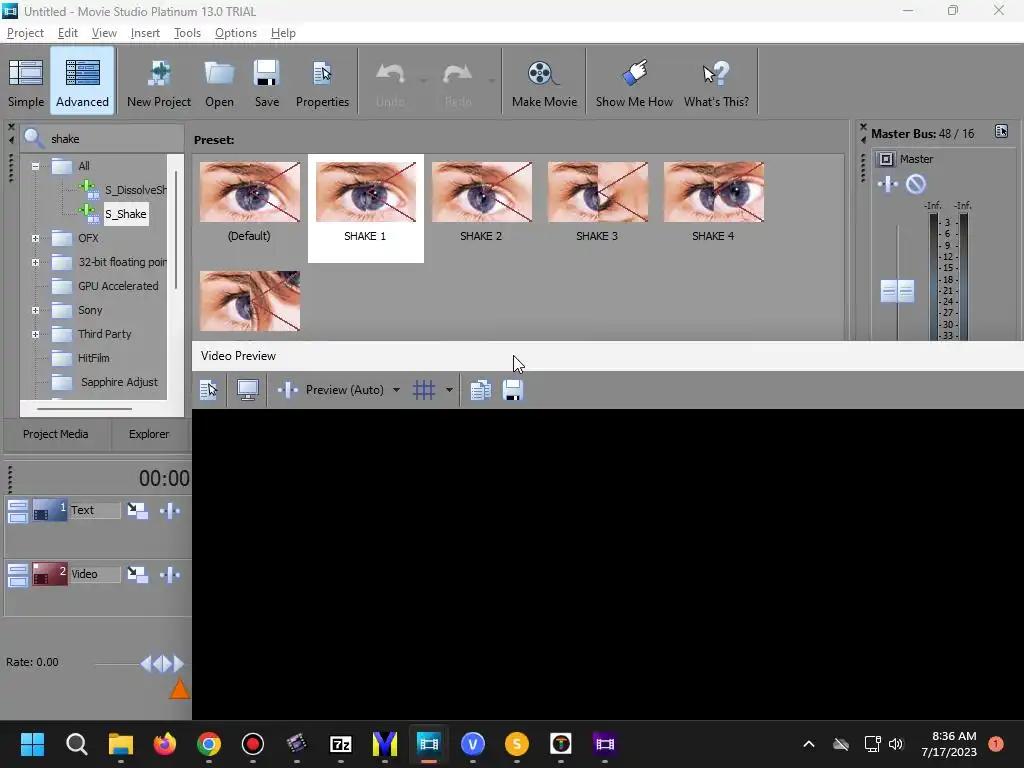
Task: Toggle the preview overlays grid
Action: 424,390
